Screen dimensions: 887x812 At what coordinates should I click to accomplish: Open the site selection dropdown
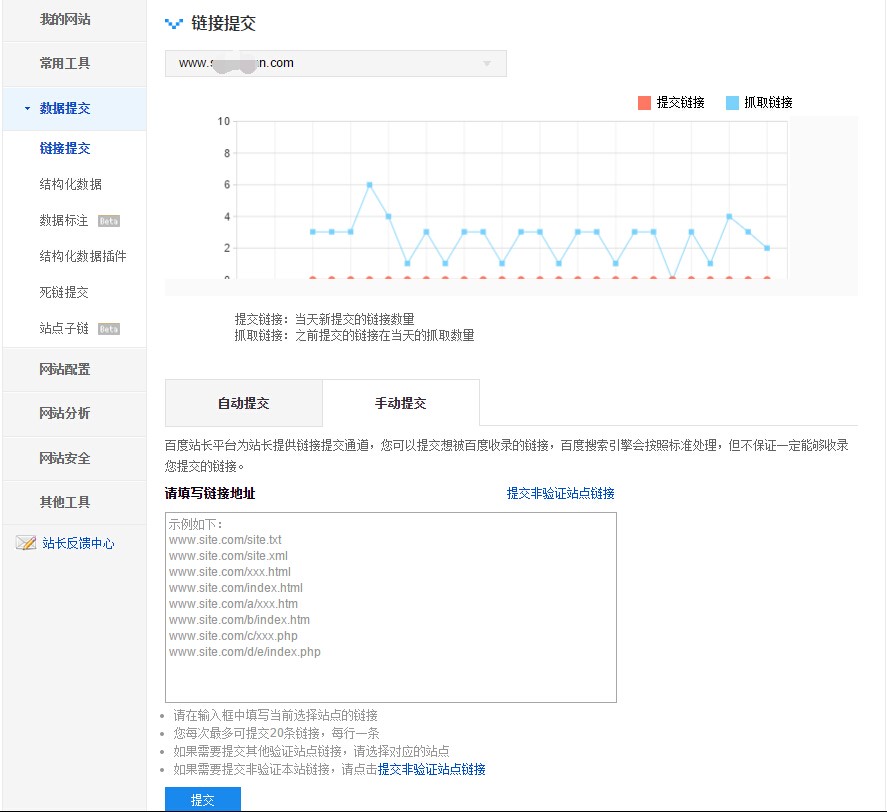tap(335, 63)
